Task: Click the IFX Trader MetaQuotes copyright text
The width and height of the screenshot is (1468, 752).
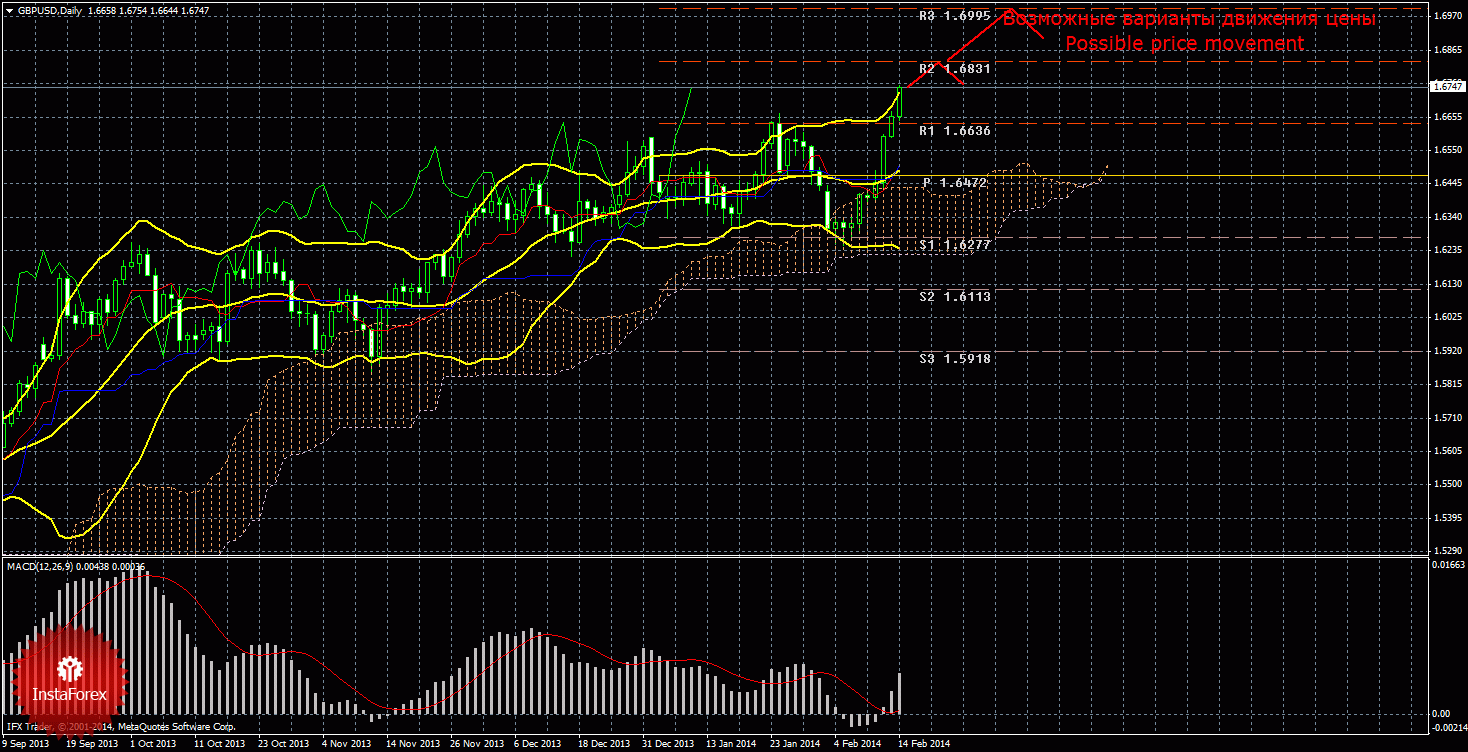Action: [x=120, y=727]
